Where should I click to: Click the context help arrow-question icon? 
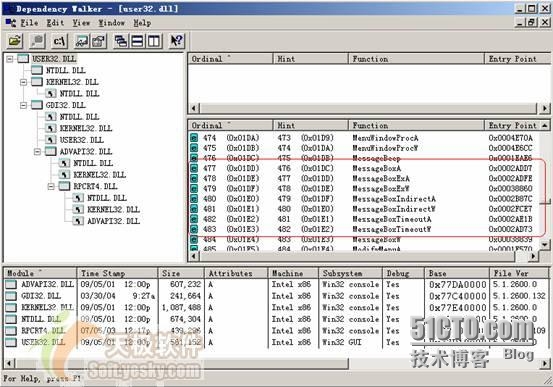pos(176,41)
